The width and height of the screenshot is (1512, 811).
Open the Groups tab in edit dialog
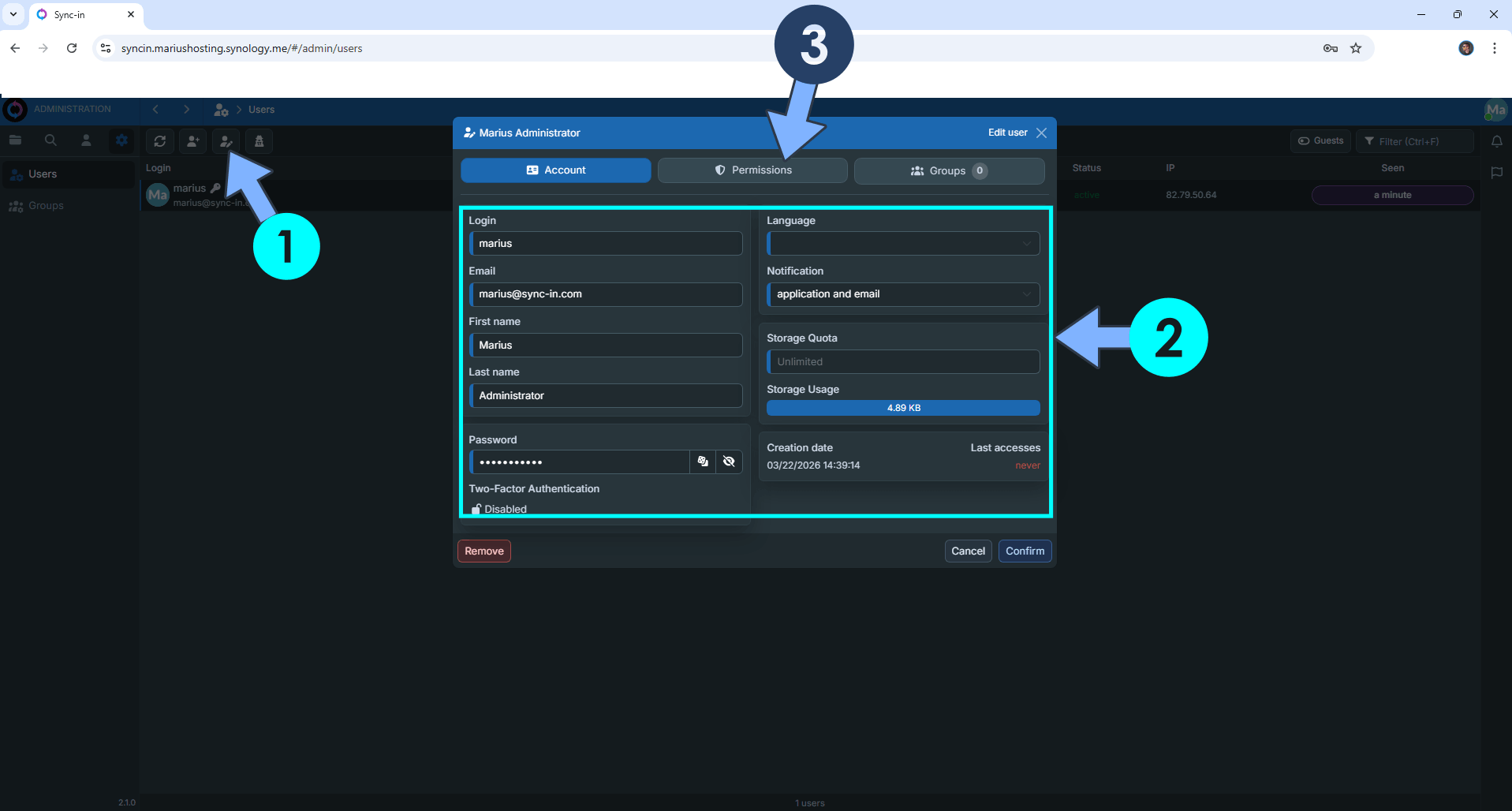948,170
